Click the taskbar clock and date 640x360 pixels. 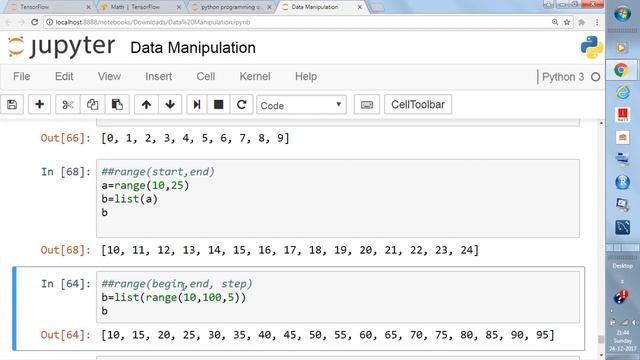tap(623, 341)
